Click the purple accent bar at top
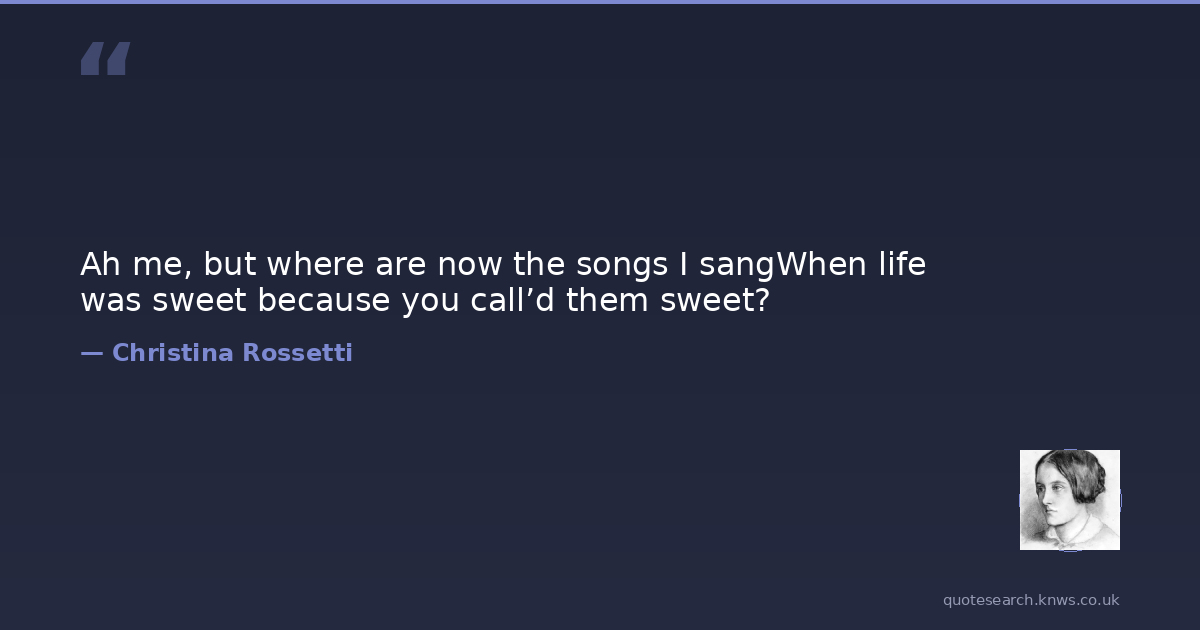 tap(600, 2)
